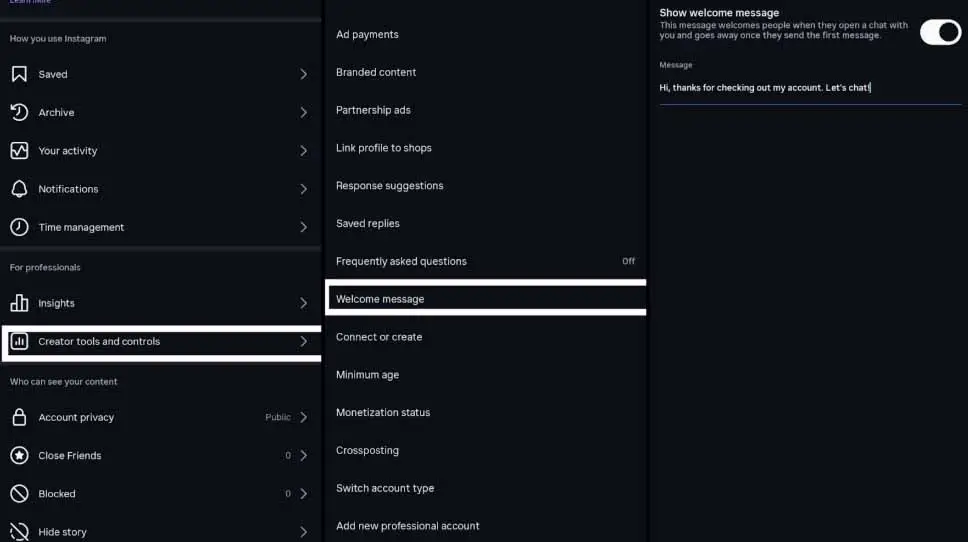This screenshot has height=542, width=968.
Task: Click the Notifications bell icon
Action: pyautogui.click(x=19, y=189)
